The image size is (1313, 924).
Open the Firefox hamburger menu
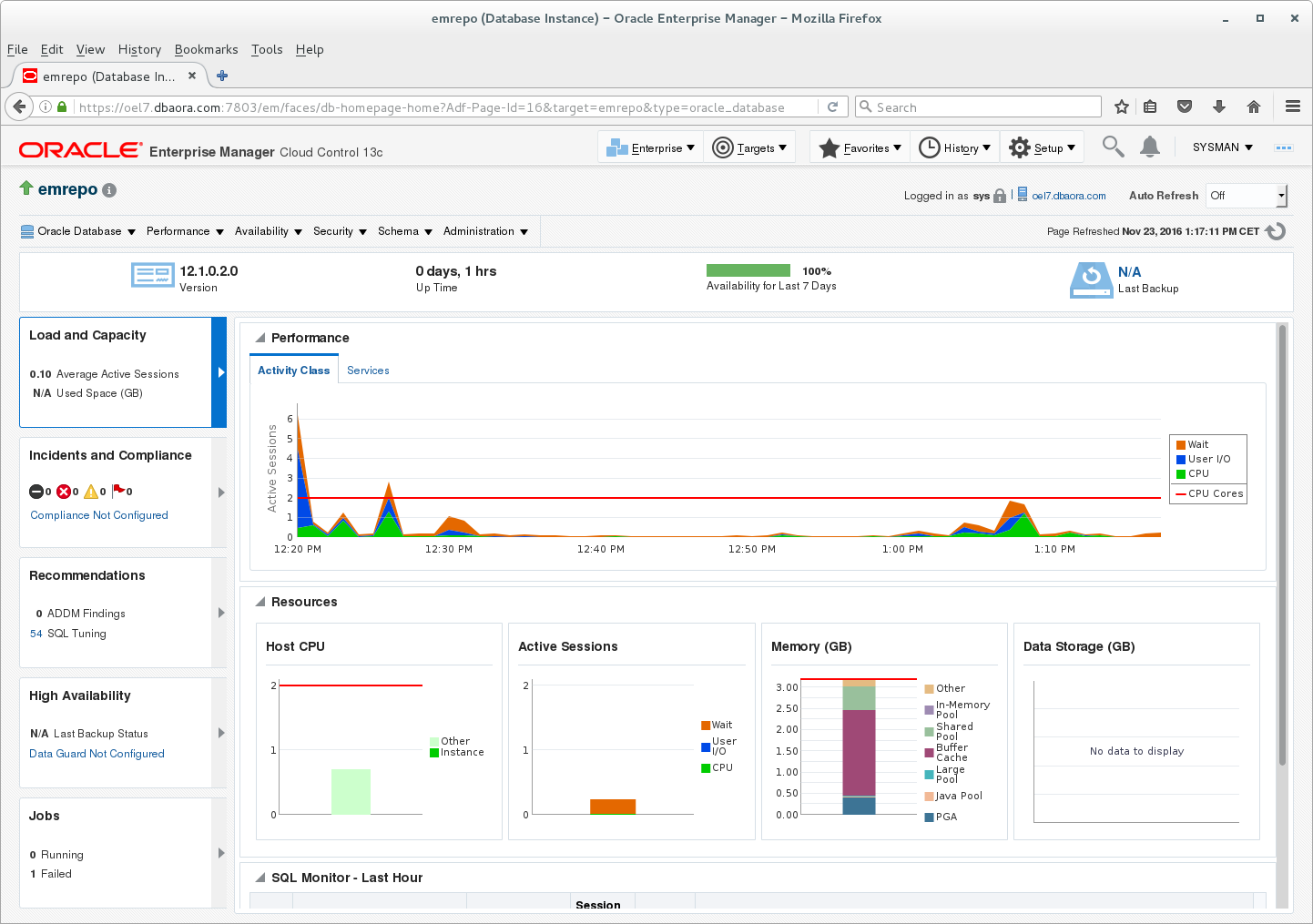(1293, 107)
